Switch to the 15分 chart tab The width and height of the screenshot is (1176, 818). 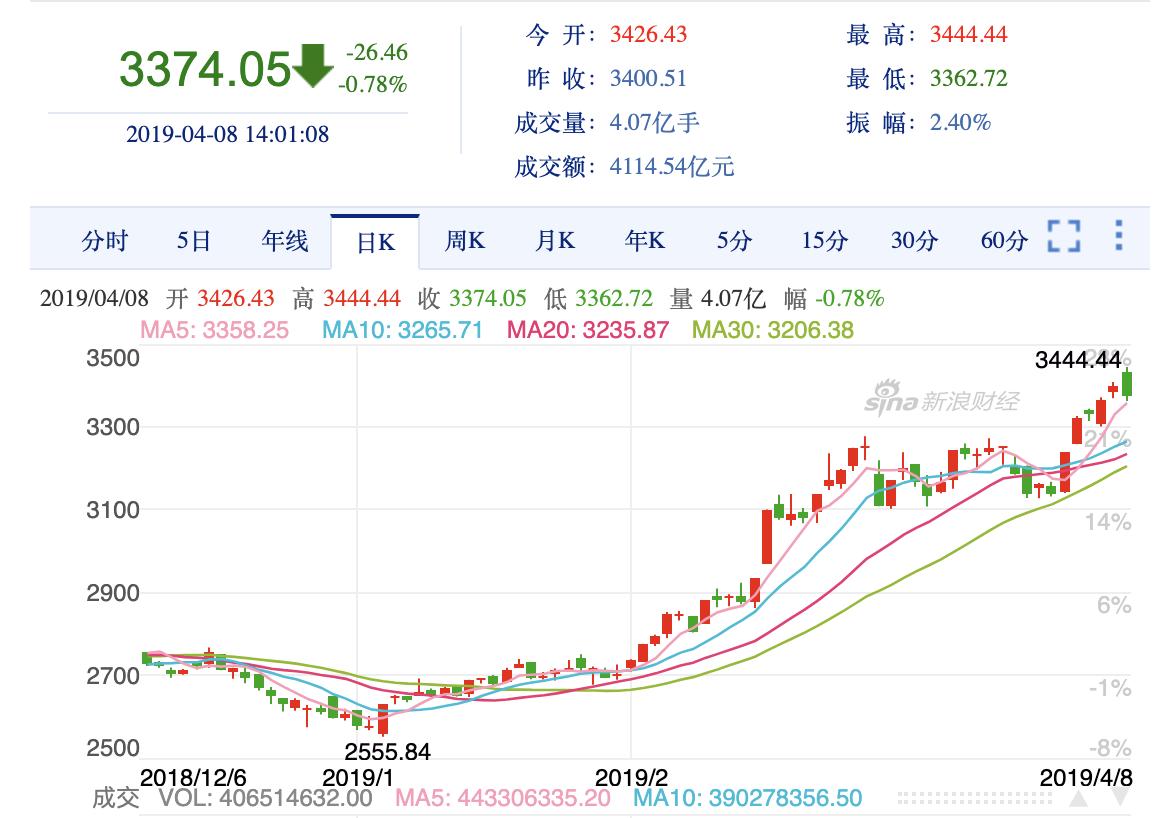(824, 241)
